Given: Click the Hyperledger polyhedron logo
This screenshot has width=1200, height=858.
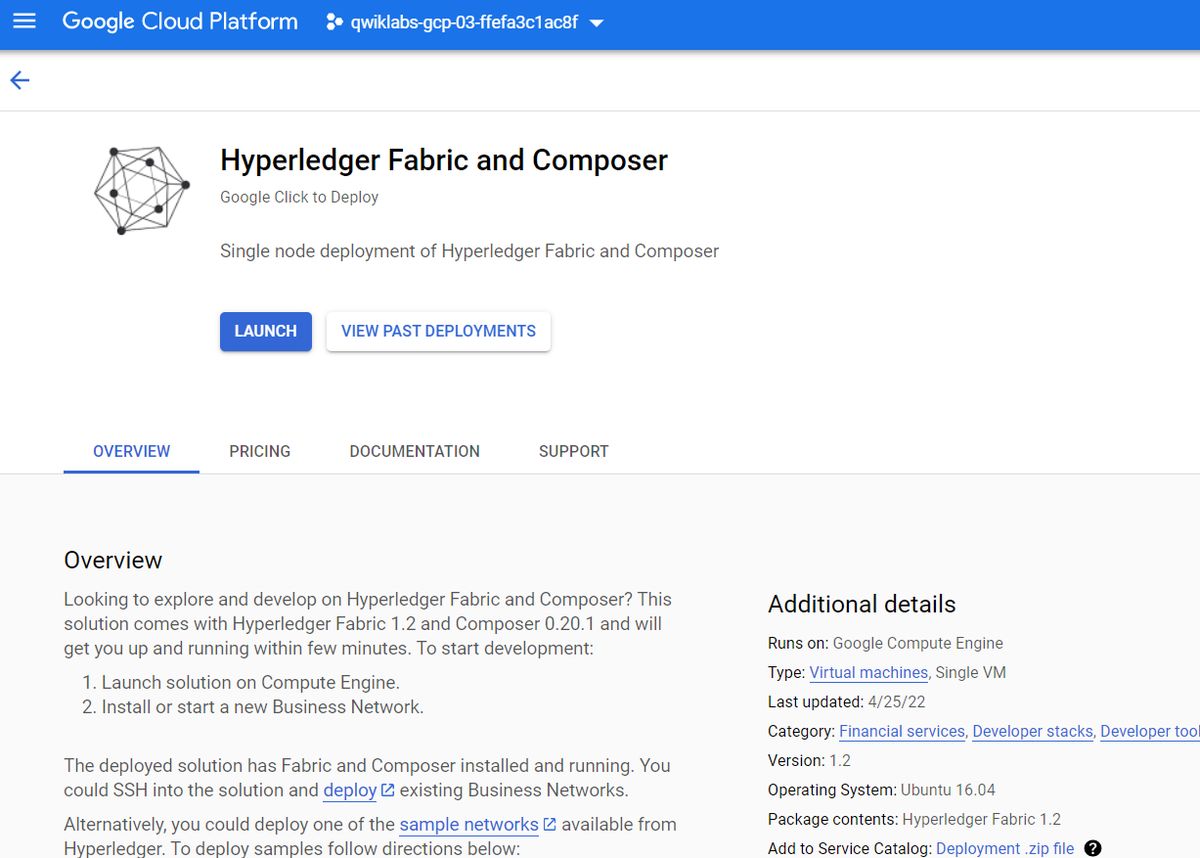Looking at the screenshot, I should pos(141,190).
